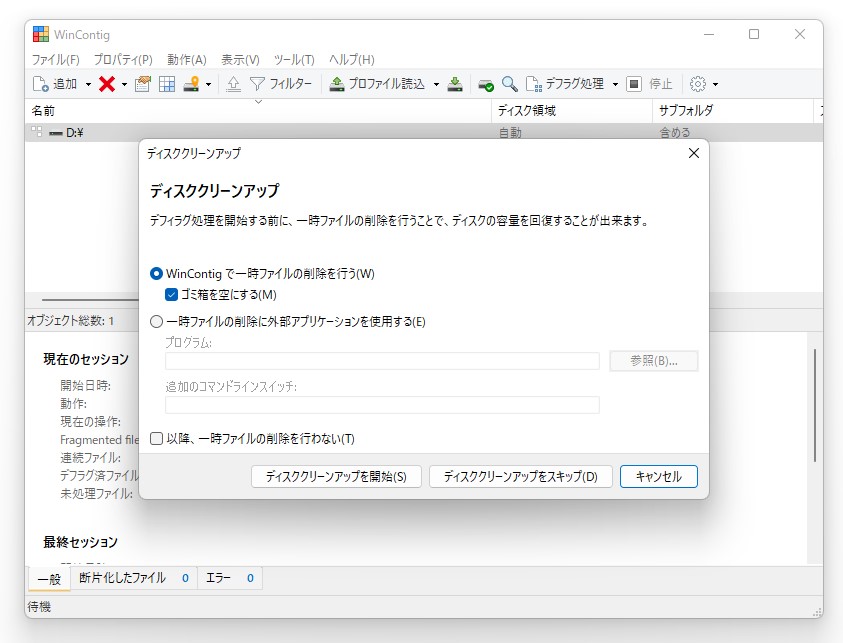
Task: Open the ツール(T) menu
Action: (294, 60)
